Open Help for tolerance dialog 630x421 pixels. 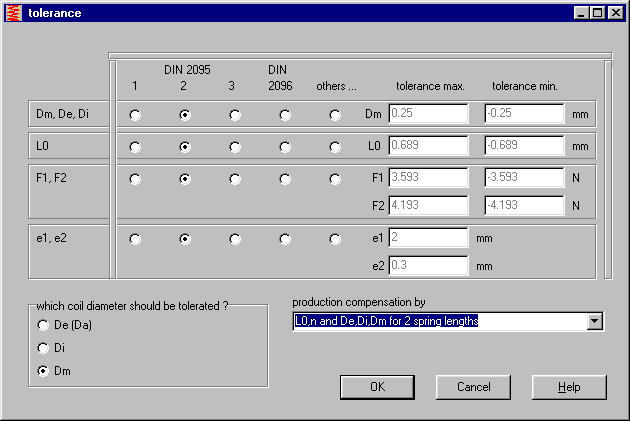coord(569,387)
